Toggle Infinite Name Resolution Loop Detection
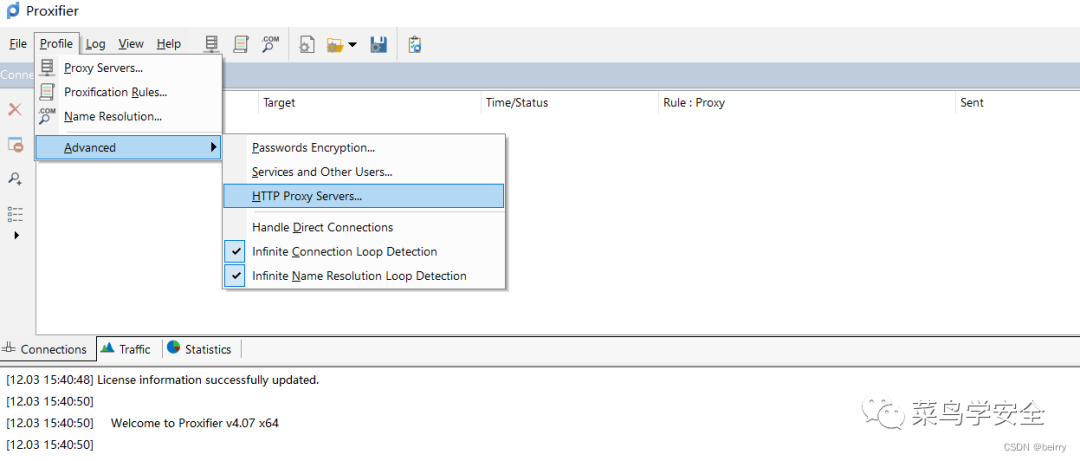Screen dimensions: 1080x461 click(x=364, y=276)
